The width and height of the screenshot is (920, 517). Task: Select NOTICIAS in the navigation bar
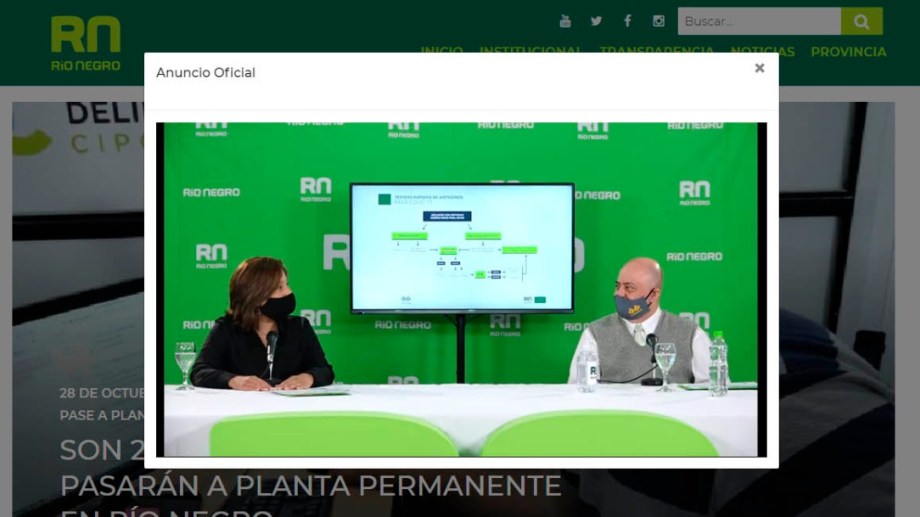[762, 52]
